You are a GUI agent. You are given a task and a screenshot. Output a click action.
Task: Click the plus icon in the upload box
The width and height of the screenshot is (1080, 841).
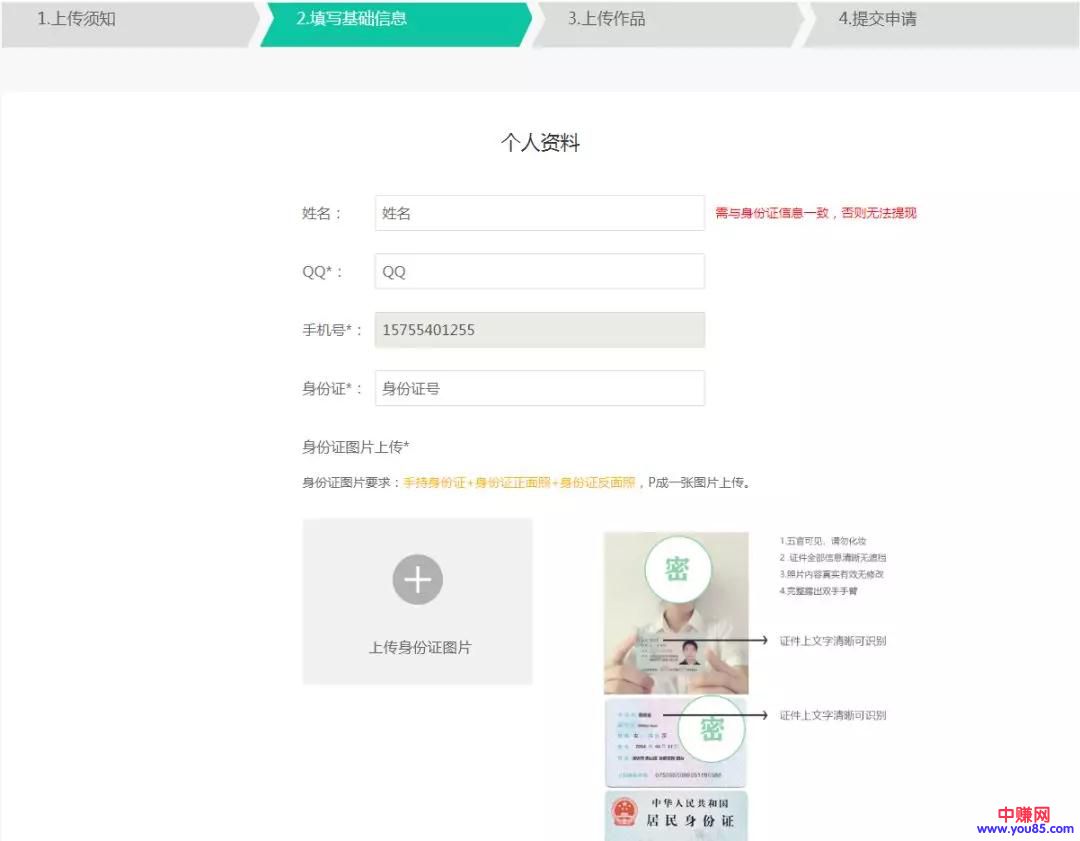[417, 580]
